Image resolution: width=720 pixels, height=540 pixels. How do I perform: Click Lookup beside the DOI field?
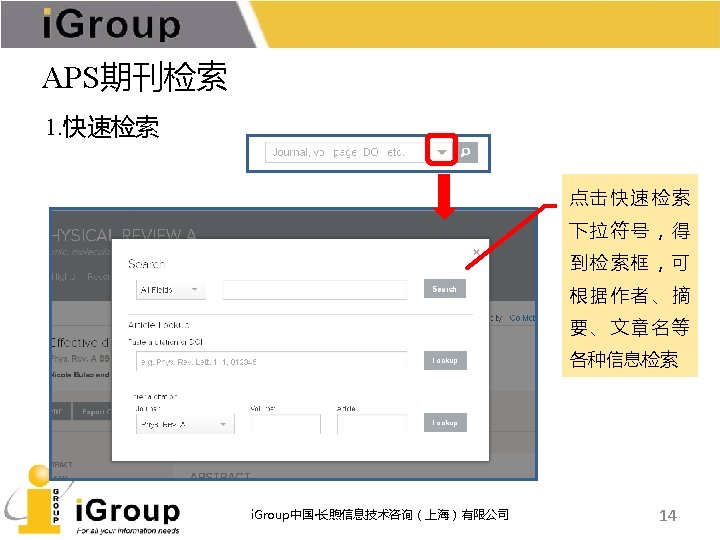(x=445, y=360)
